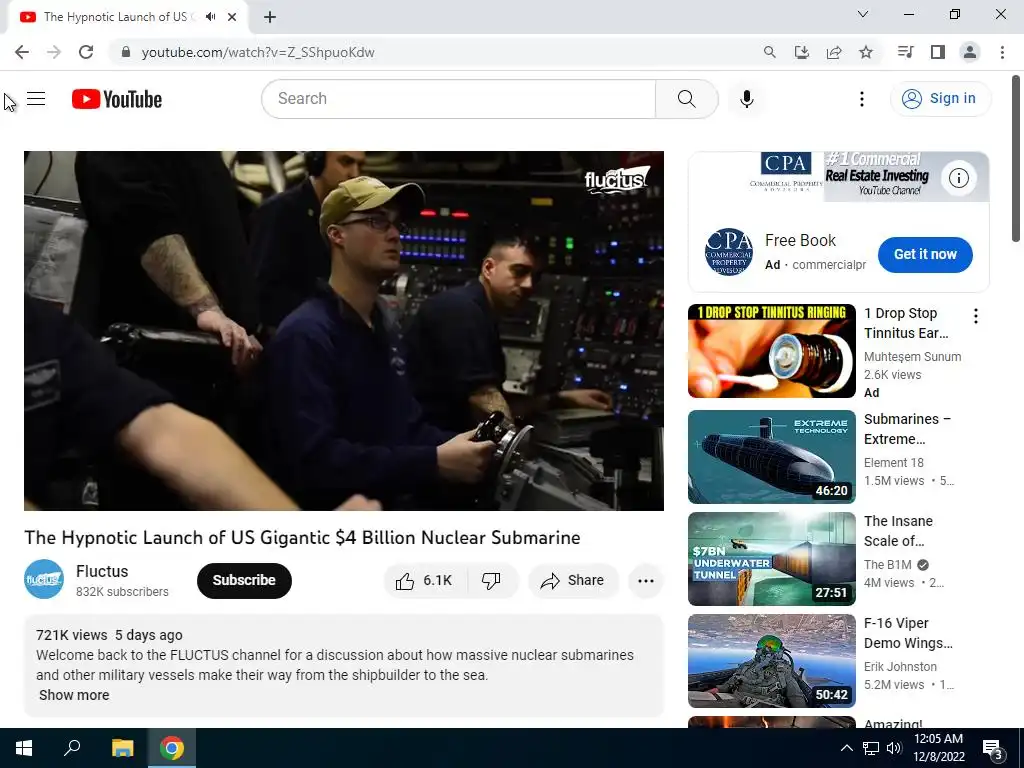Open the Element 18 channel name
1024x768 pixels.
[893, 462]
